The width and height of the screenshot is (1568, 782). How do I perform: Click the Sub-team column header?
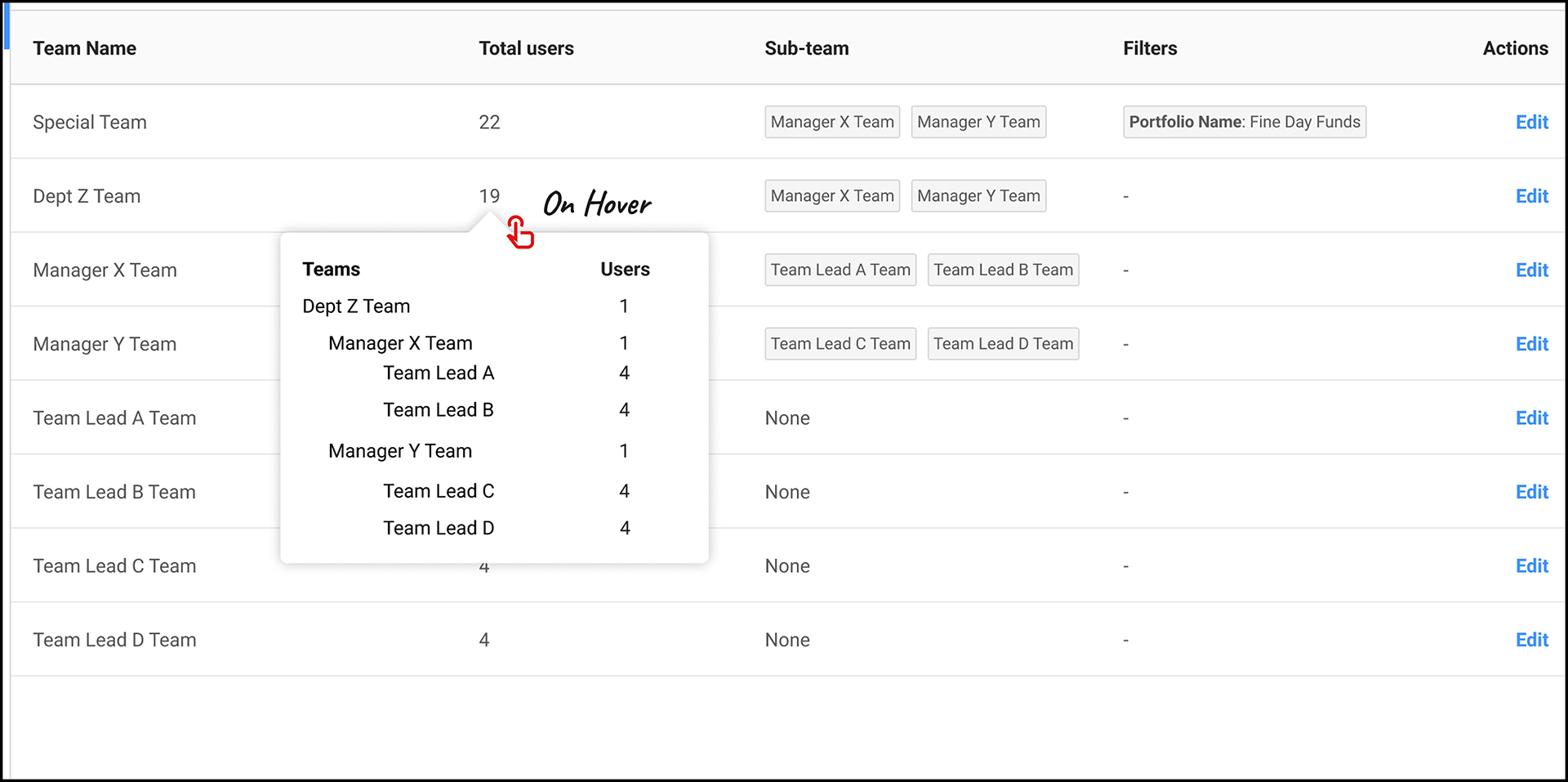[806, 48]
